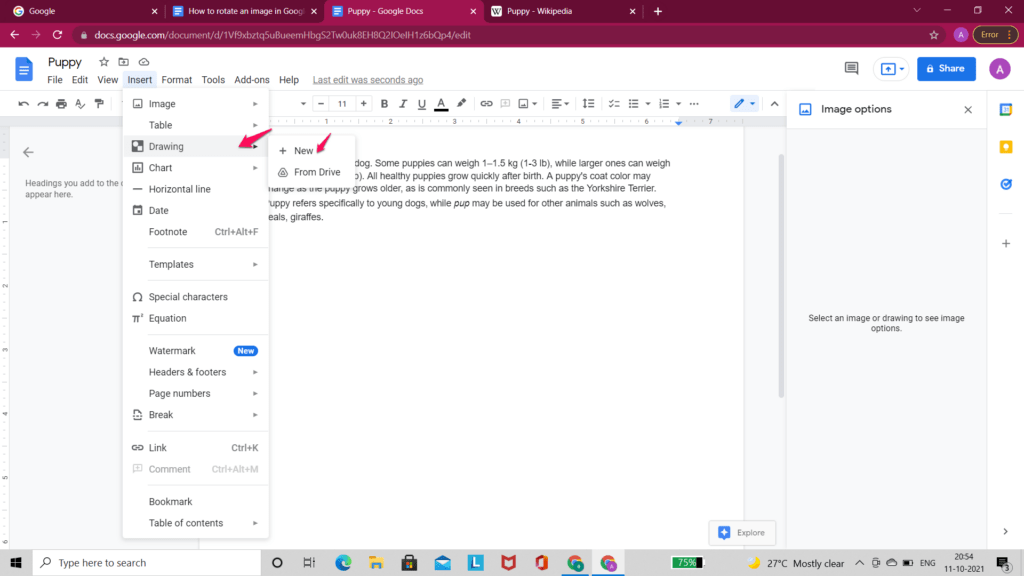The width and height of the screenshot is (1024, 576).
Task: Open the insert link tool
Action: [x=487, y=103]
